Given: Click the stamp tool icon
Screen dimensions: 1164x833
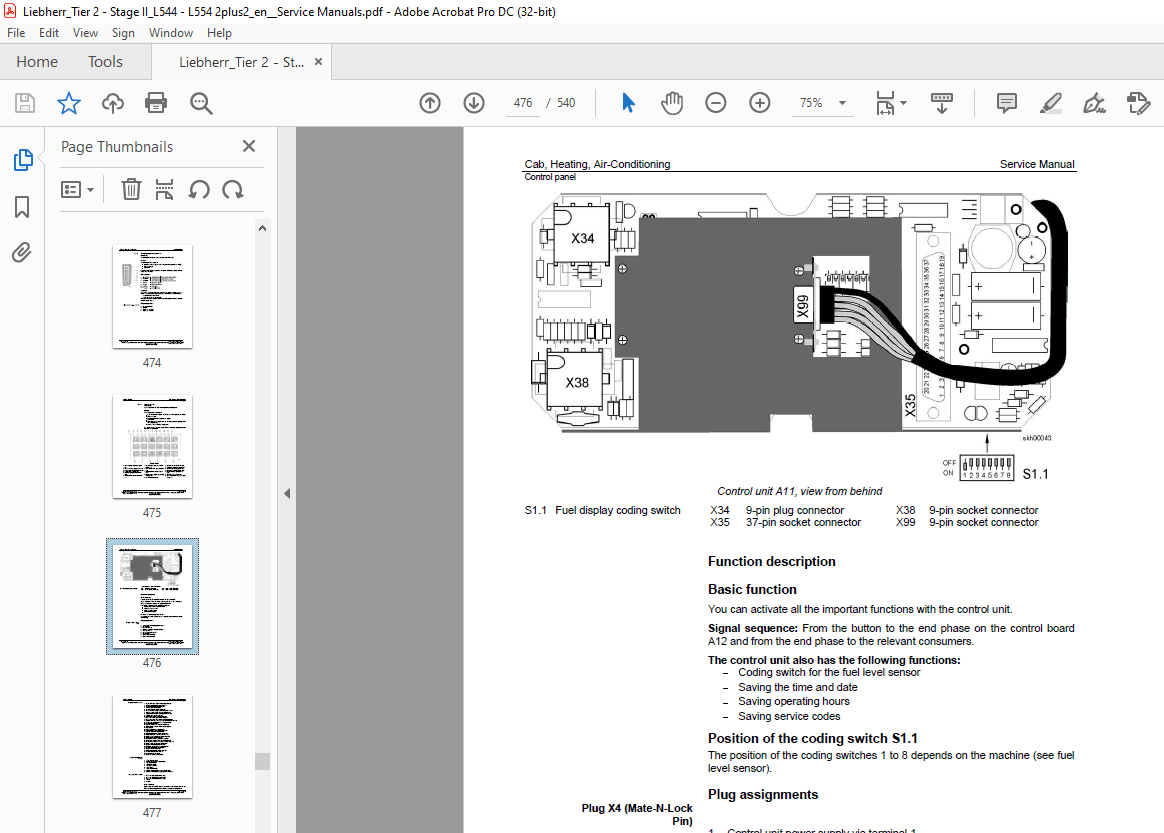Looking at the screenshot, I should pyautogui.click(x=1138, y=103).
